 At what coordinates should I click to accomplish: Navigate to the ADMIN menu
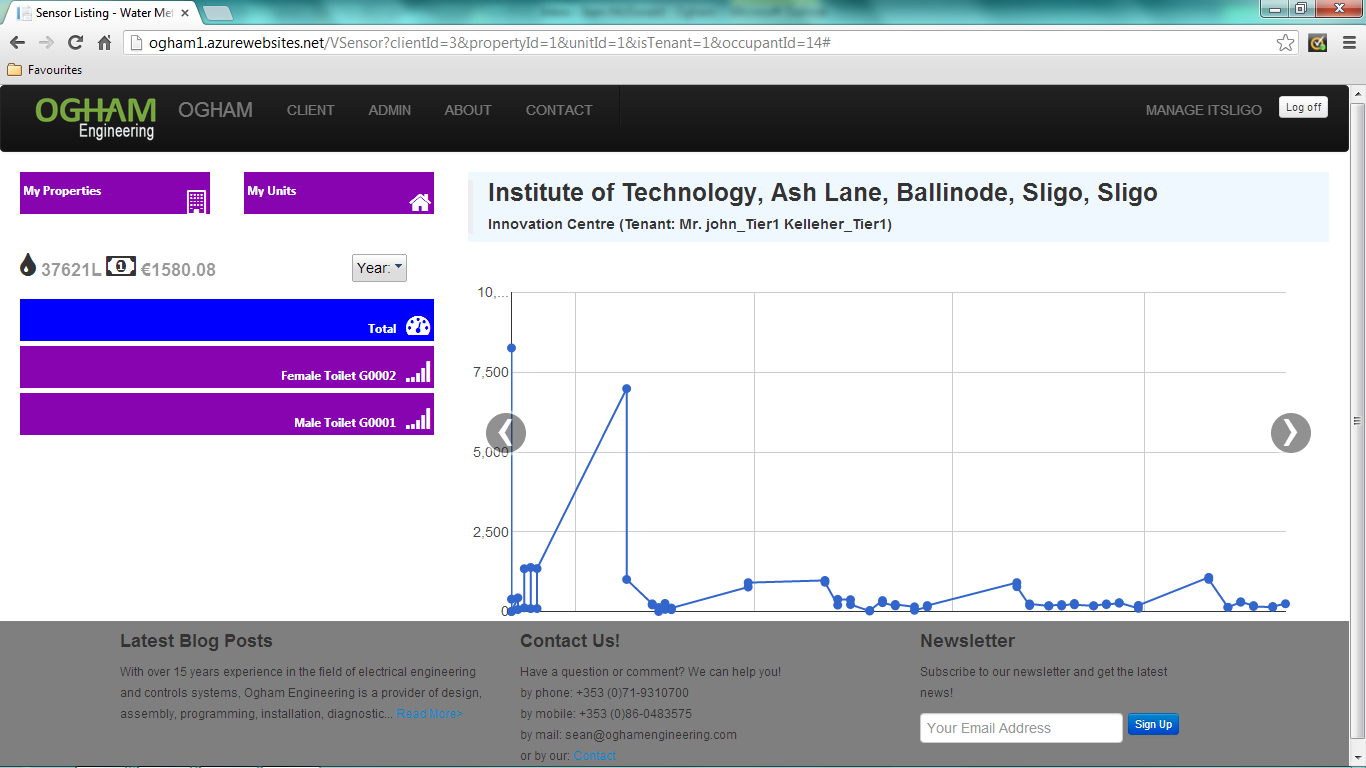pos(389,110)
